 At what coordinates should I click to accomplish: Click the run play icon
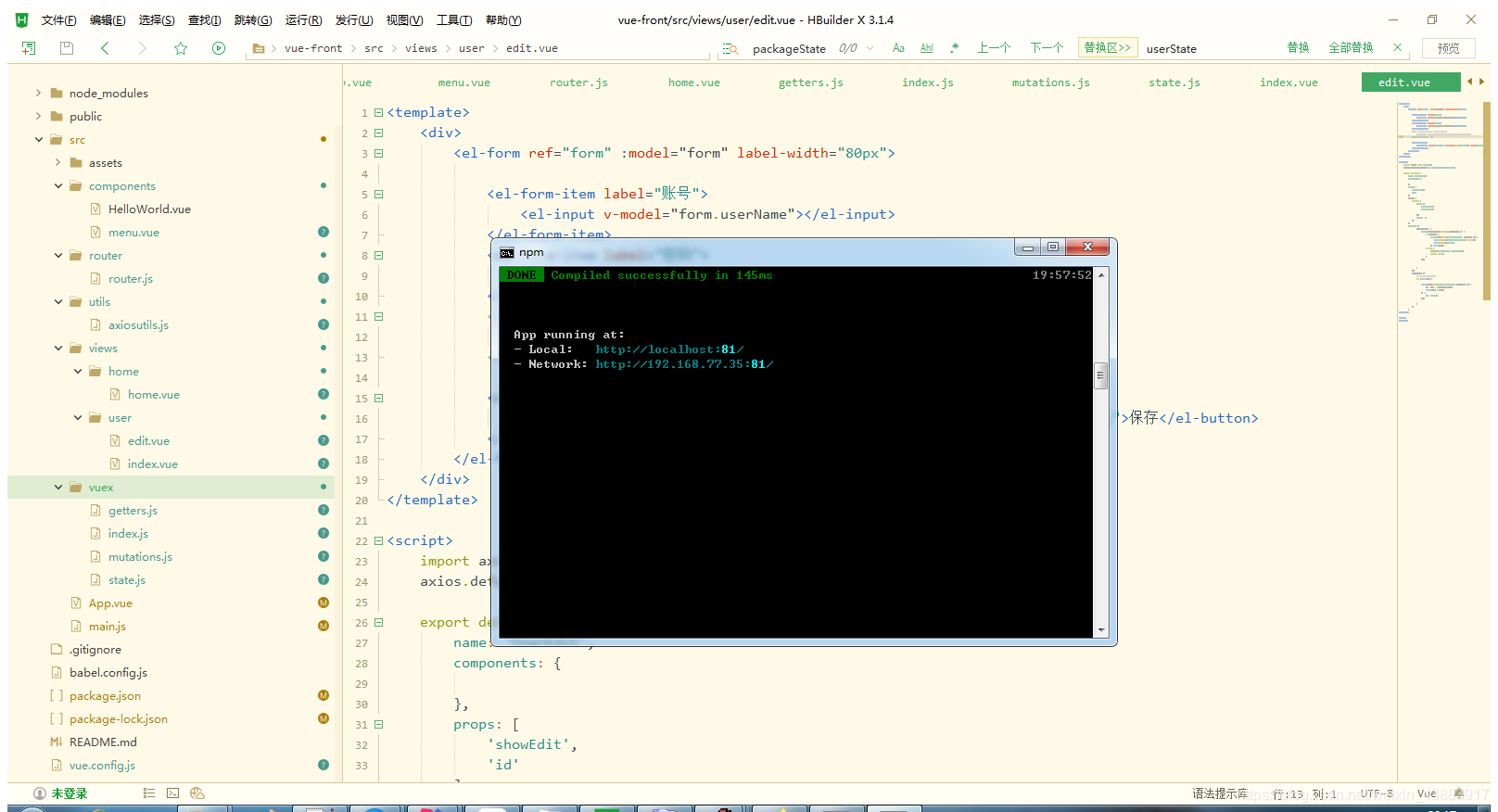pos(219,48)
